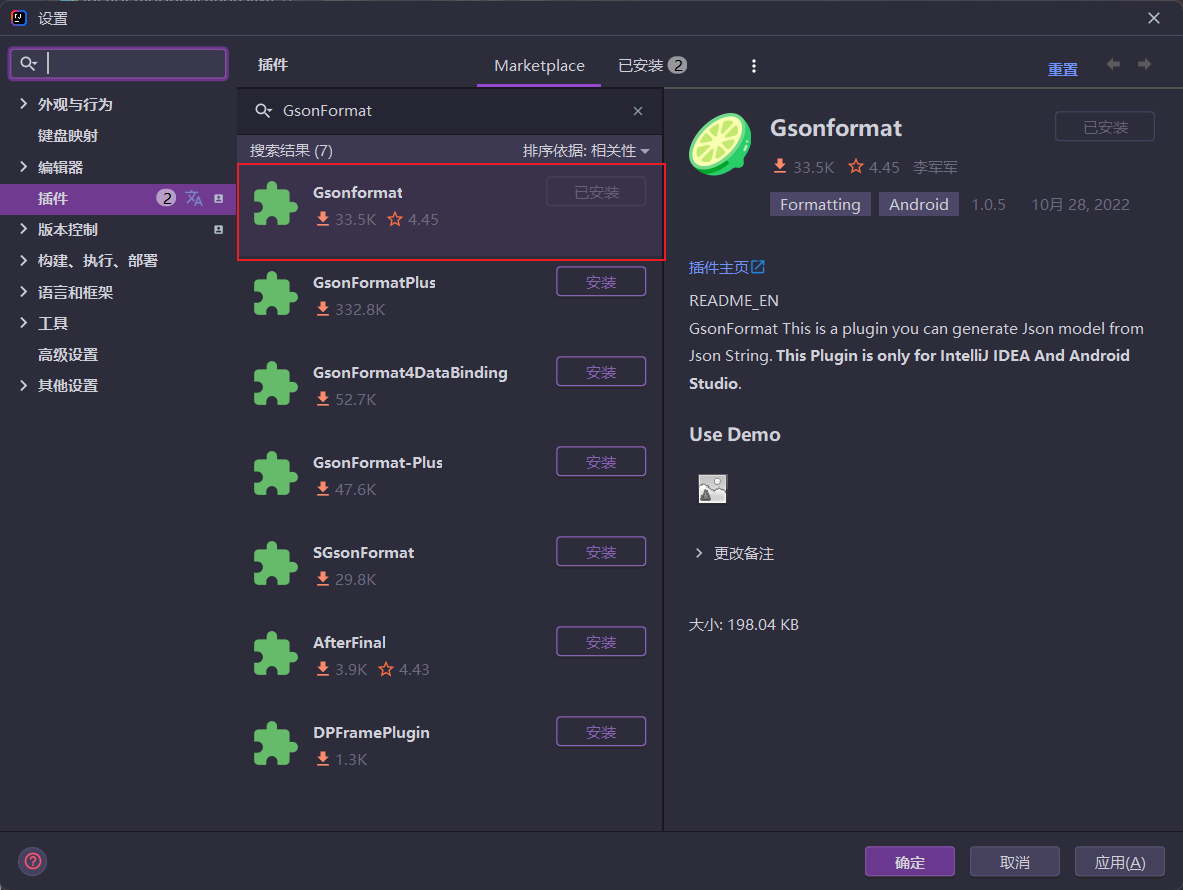Click the 应用(A) apply button
The width and height of the screenshot is (1183, 890).
[x=1120, y=861]
